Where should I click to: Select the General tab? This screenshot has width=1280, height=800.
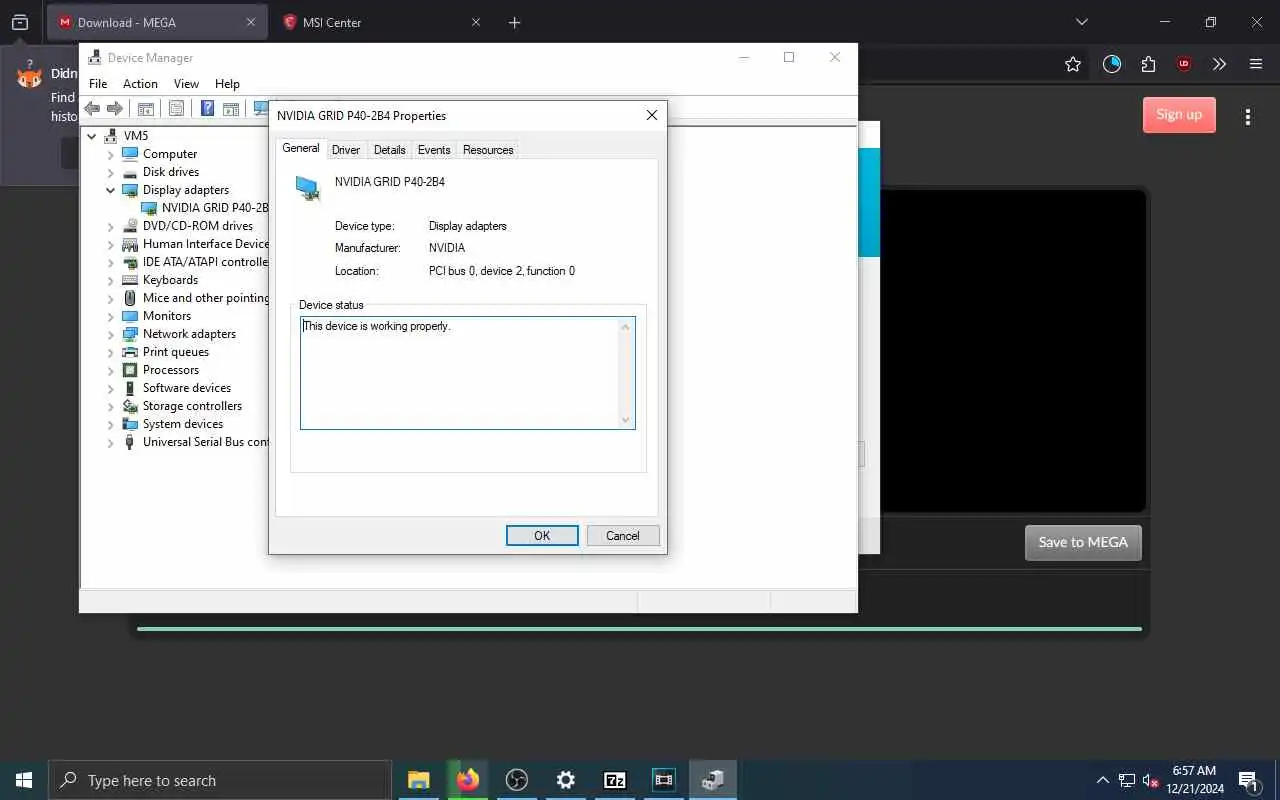click(301, 148)
